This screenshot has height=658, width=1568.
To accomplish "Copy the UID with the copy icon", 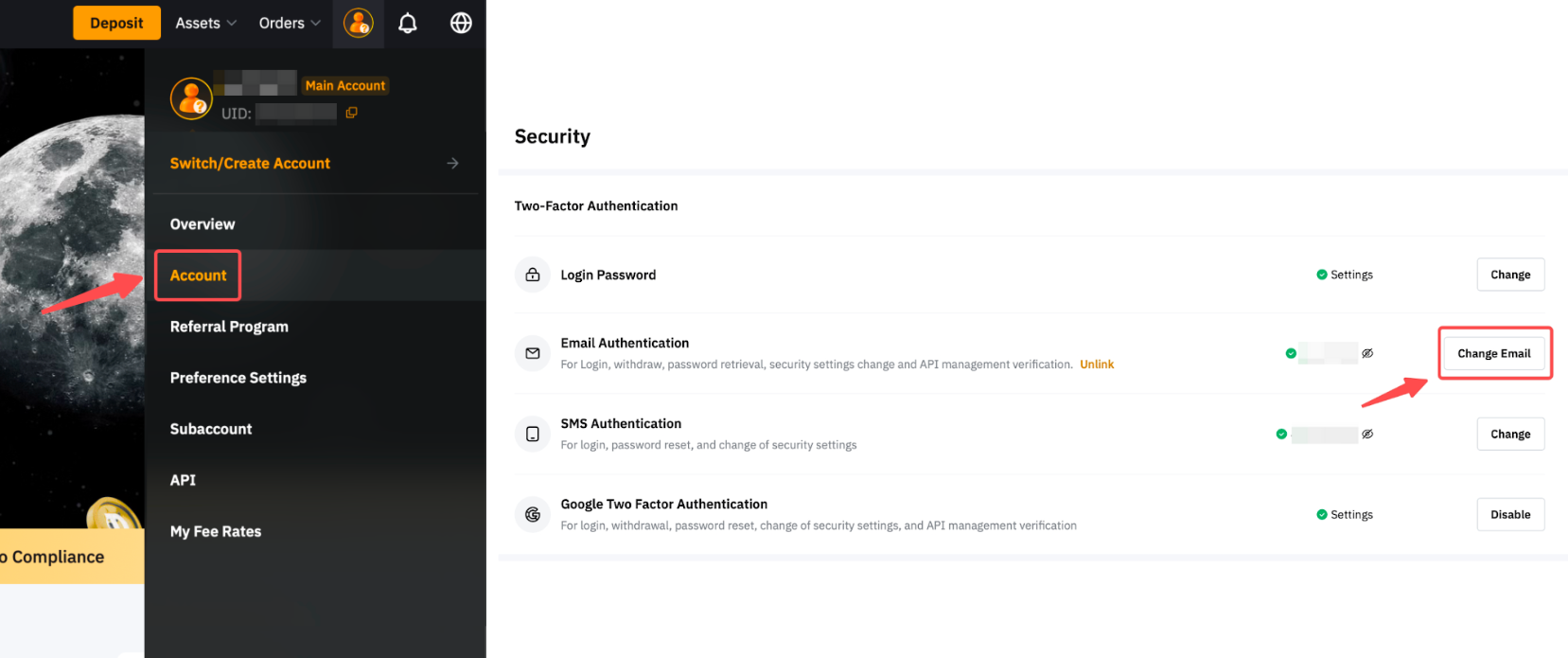I will [x=351, y=113].
